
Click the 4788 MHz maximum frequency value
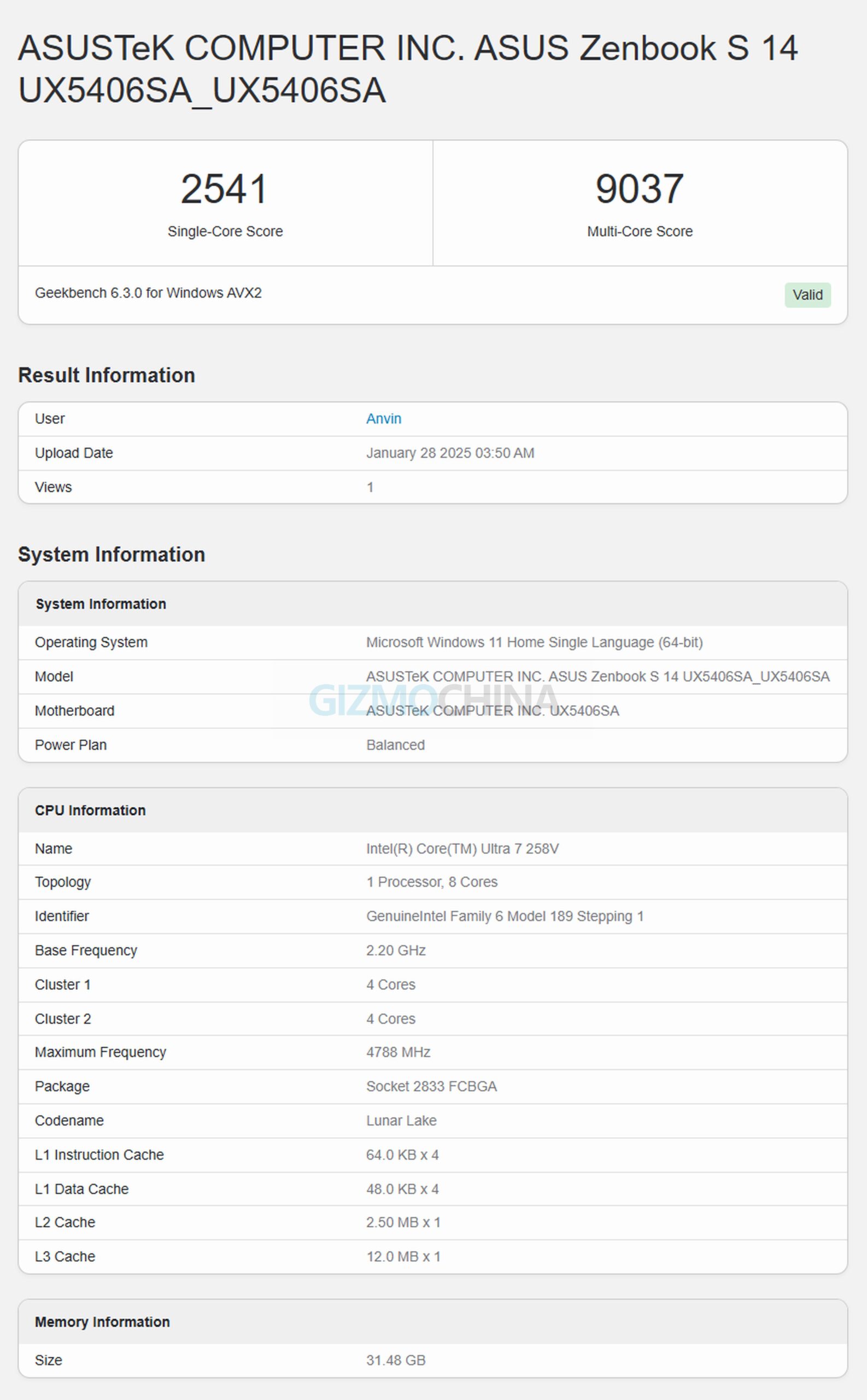tap(398, 1052)
